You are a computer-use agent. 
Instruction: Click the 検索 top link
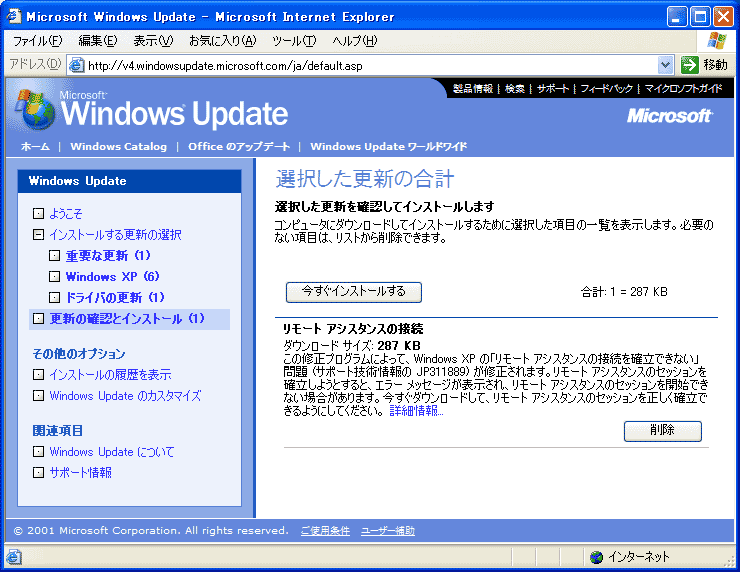click(x=514, y=89)
